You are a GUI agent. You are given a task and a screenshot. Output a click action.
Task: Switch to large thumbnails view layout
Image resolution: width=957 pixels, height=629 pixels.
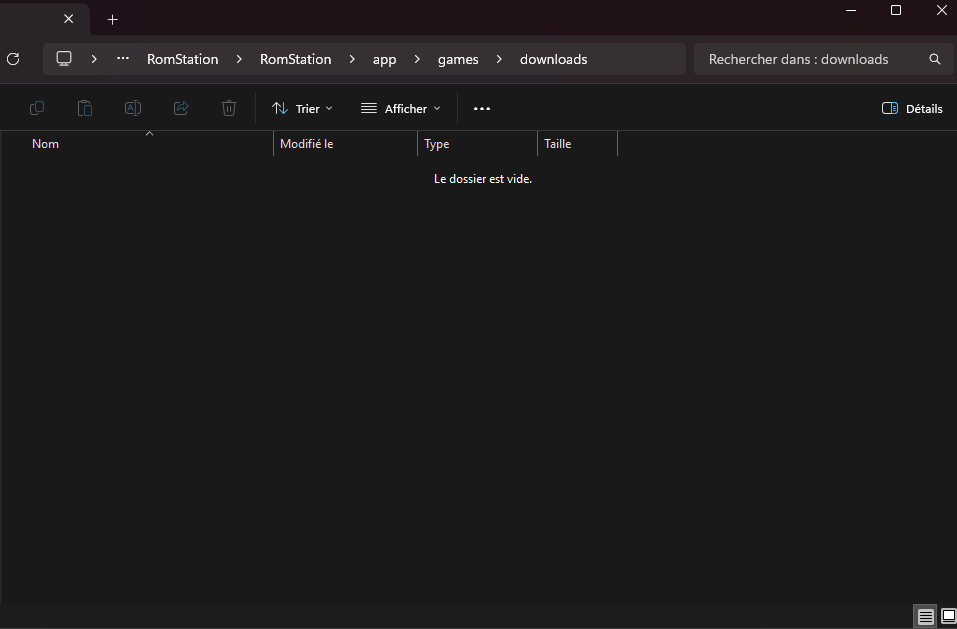[948, 616]
